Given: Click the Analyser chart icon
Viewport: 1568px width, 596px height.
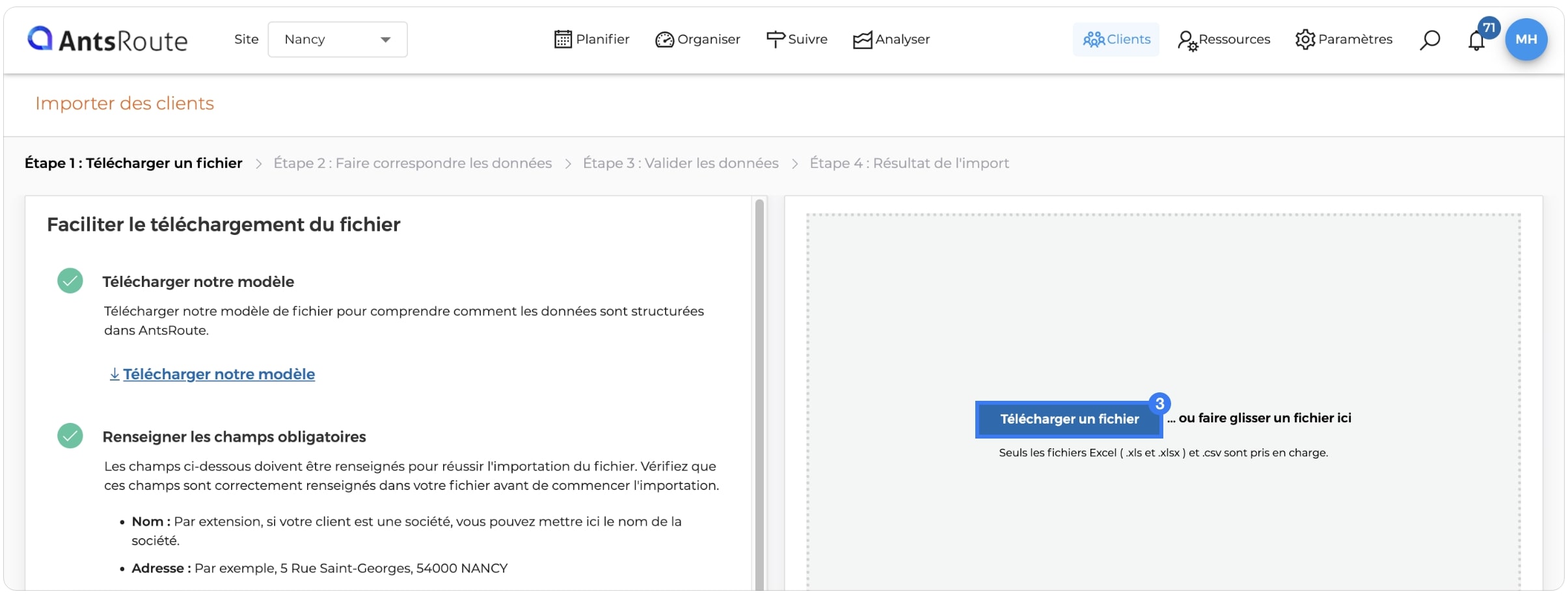Looking at the screenshot, I should (x=863, y=40).
